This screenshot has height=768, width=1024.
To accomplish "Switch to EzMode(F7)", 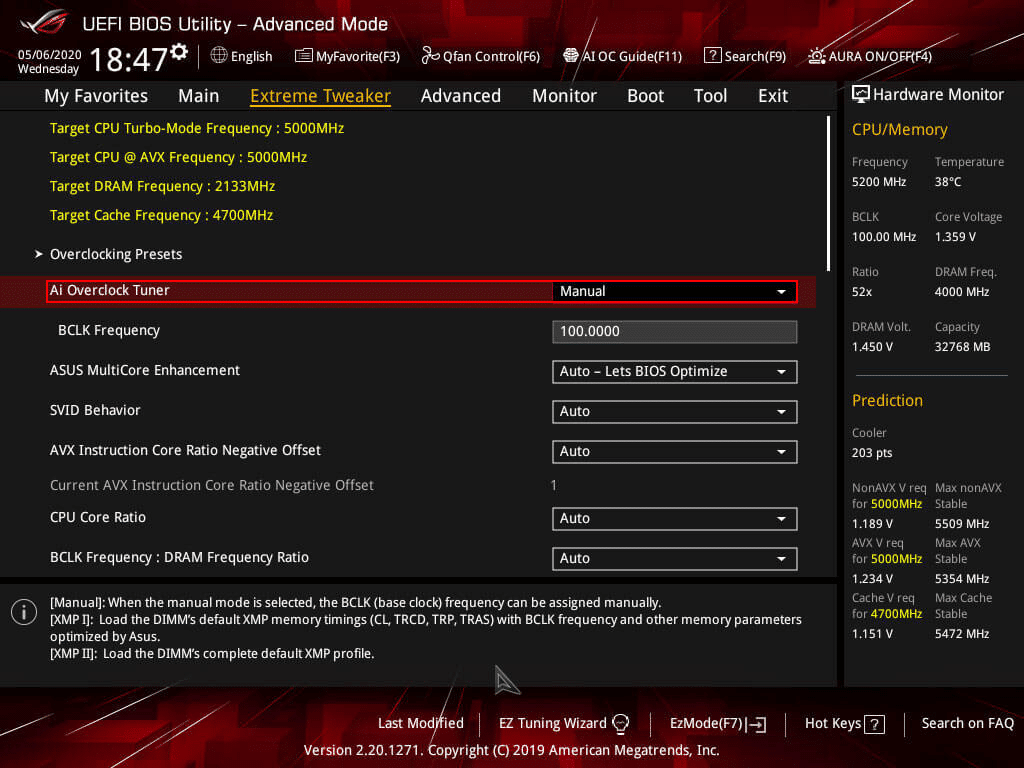I will (x=718, y=724).
